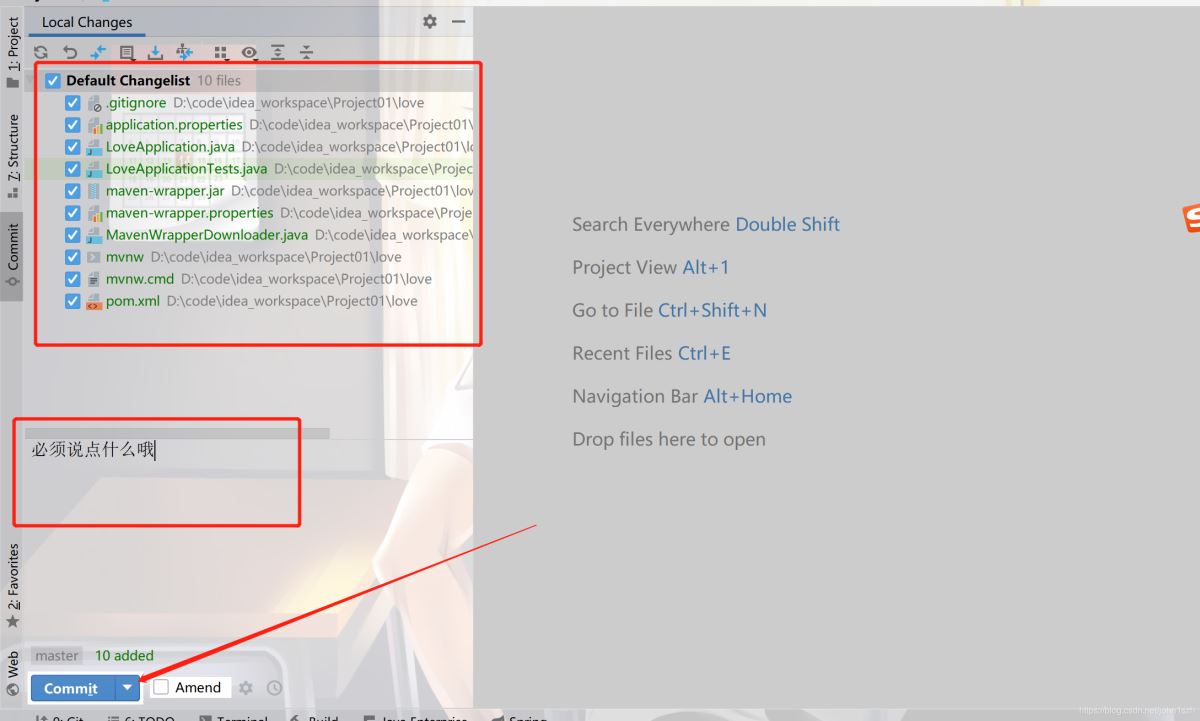Viewport: 1200px width, 721px height.
Task: Click the Shelve changes icon
Action: 156,52
